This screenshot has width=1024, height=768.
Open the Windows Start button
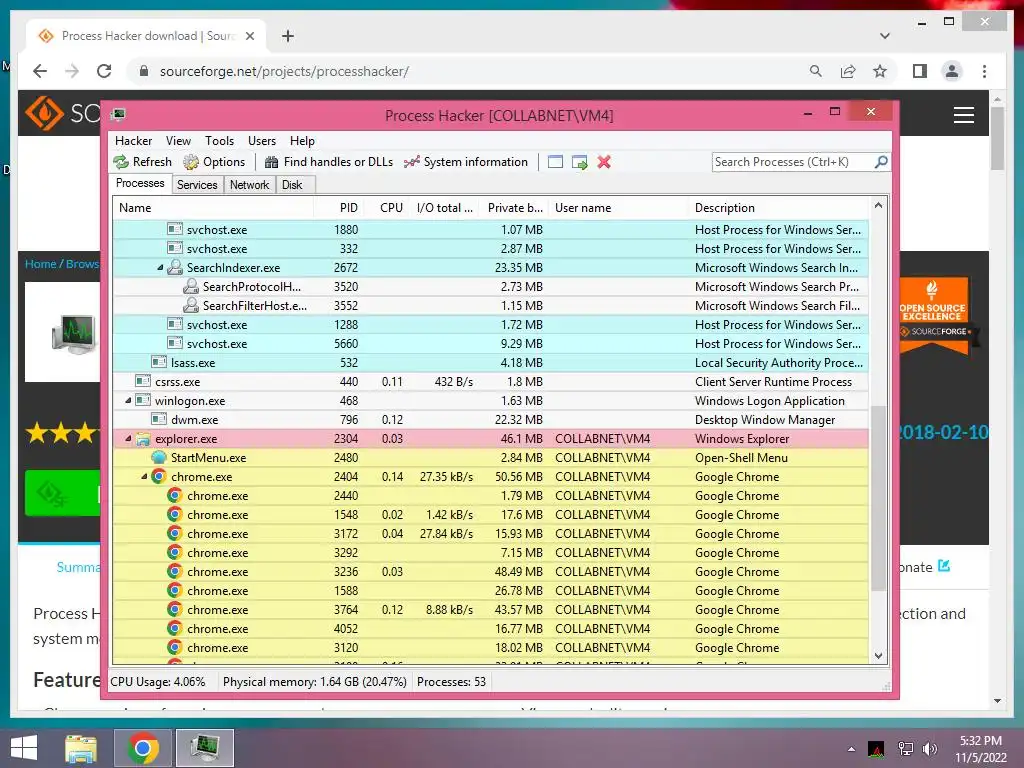click(24, 748)
